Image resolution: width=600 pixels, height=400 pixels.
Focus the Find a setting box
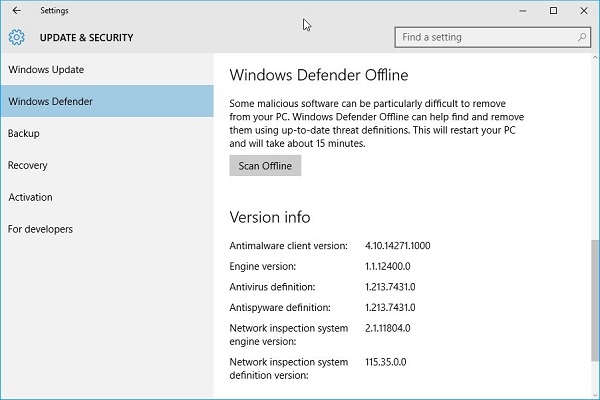493,37
